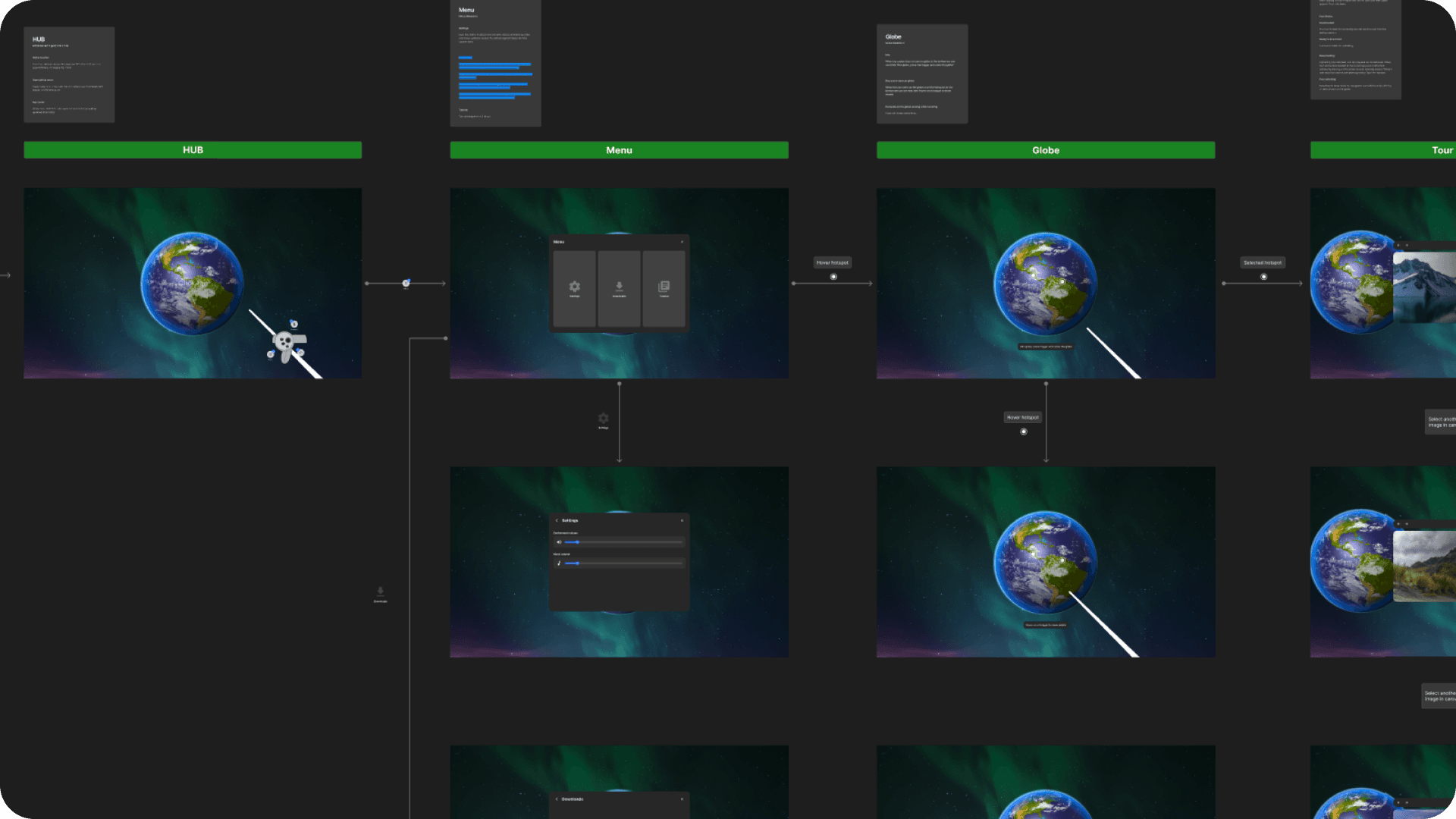The image size is (1456, 819).
Task: Click the Settings gear tile in Menu panel
Action: click(574, 288)
